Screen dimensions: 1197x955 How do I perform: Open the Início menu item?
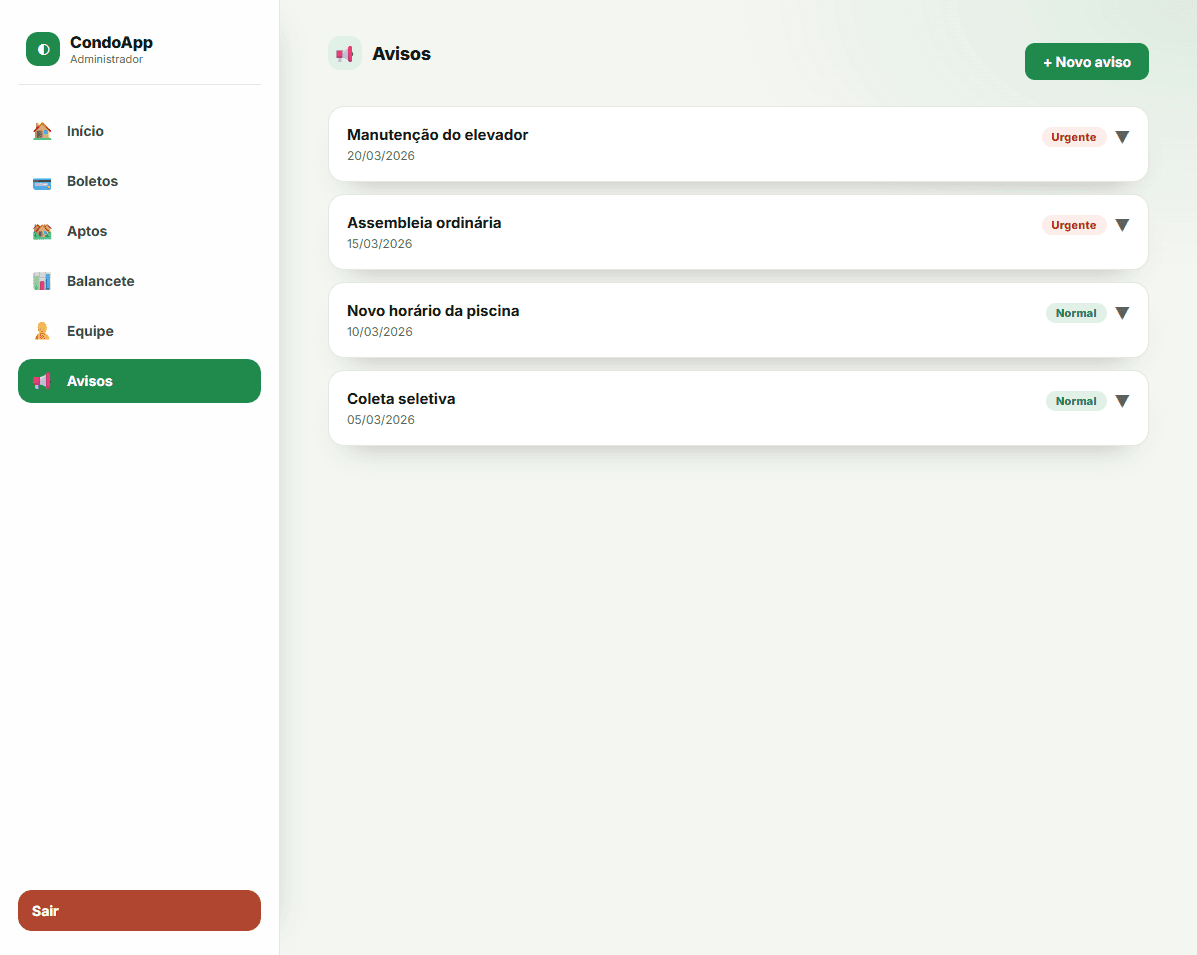pyautogui.click(x=140, y=131)
